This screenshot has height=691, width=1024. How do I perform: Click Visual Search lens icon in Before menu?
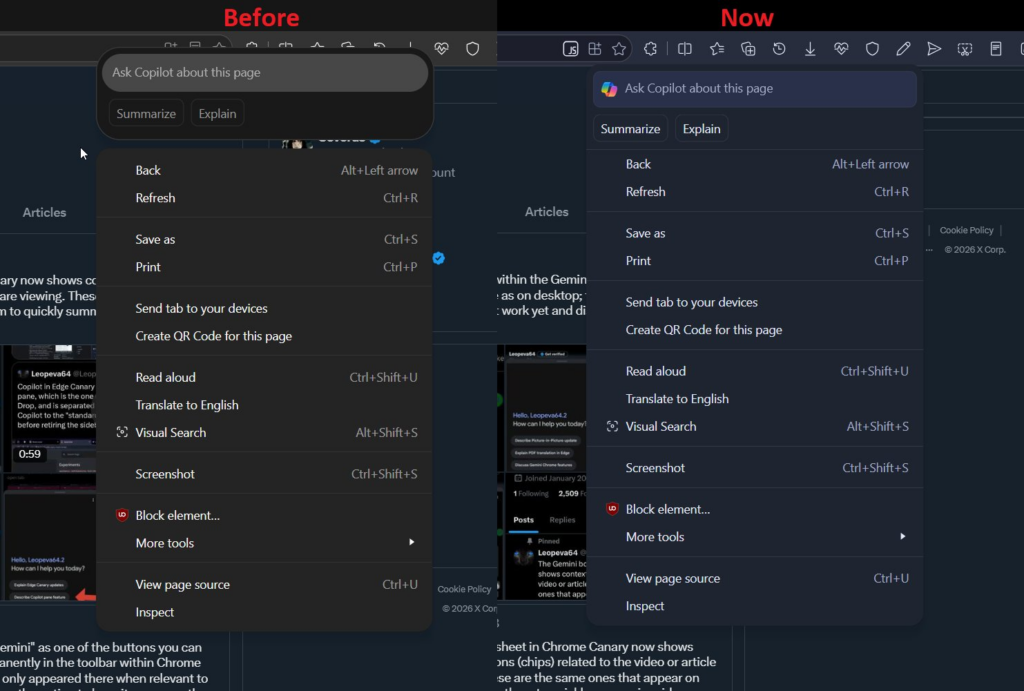click(x=121, y=432)
